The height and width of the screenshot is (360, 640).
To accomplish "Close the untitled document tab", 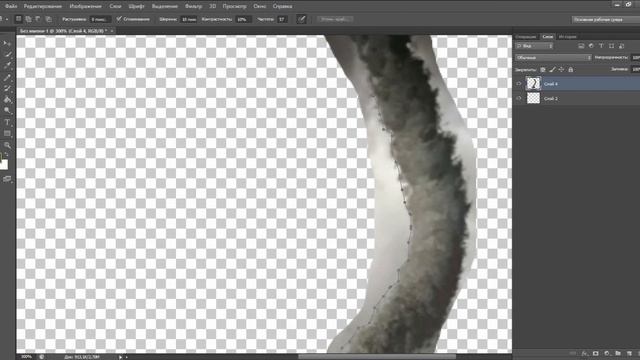I will (112, 31).
